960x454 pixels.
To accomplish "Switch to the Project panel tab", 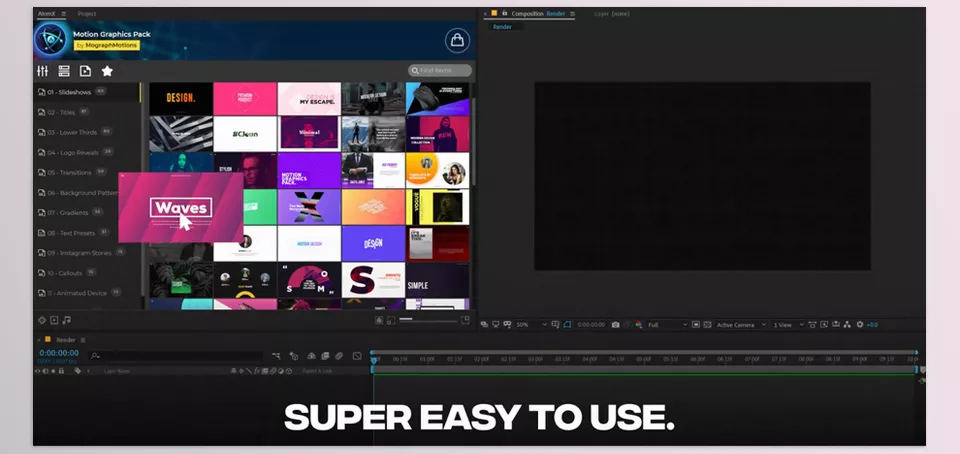I will (x=87, y=14).
